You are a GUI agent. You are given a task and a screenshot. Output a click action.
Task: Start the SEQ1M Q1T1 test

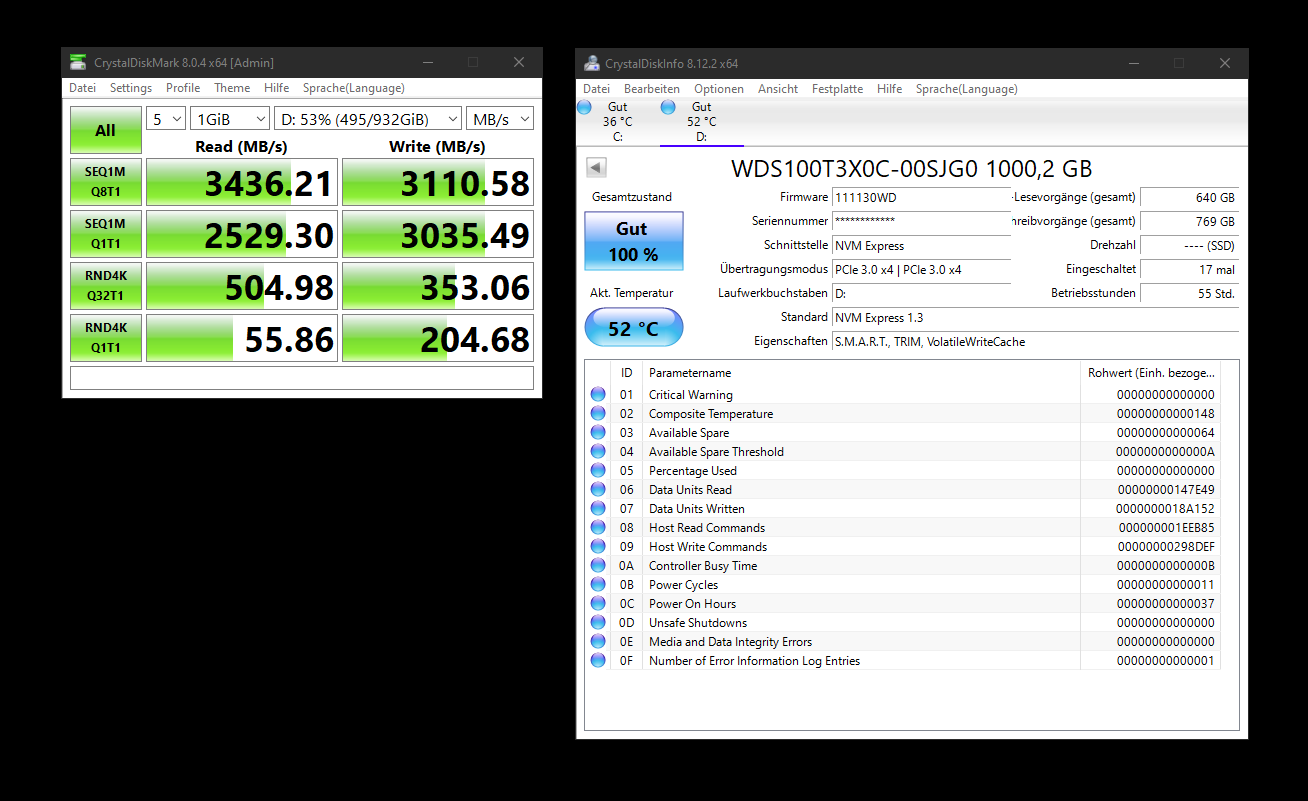coord(105,233)
